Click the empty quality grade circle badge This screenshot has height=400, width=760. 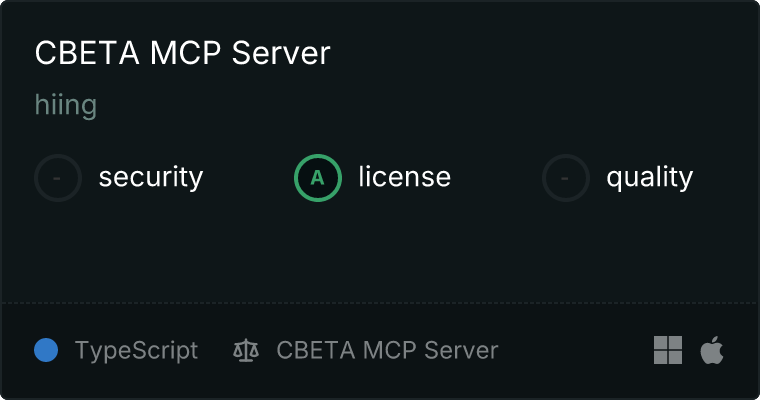coord(566,178)
